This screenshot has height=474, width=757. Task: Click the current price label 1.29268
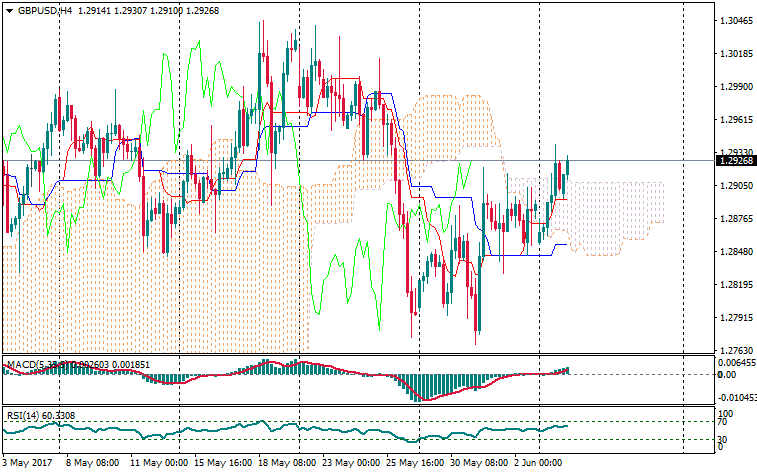click(x=735, y=160)
